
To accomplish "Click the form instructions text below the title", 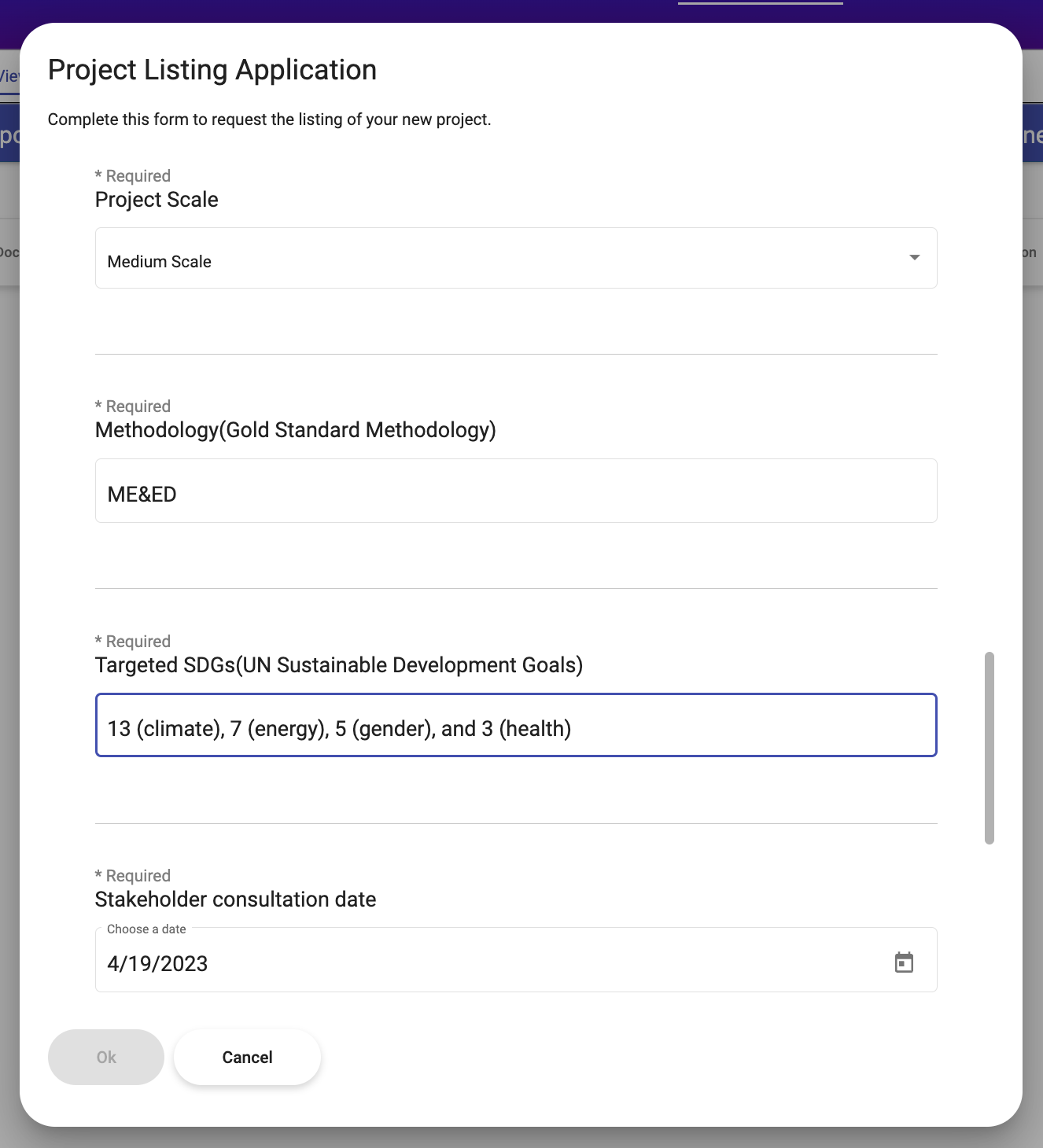I will click(x=269, y=120).
